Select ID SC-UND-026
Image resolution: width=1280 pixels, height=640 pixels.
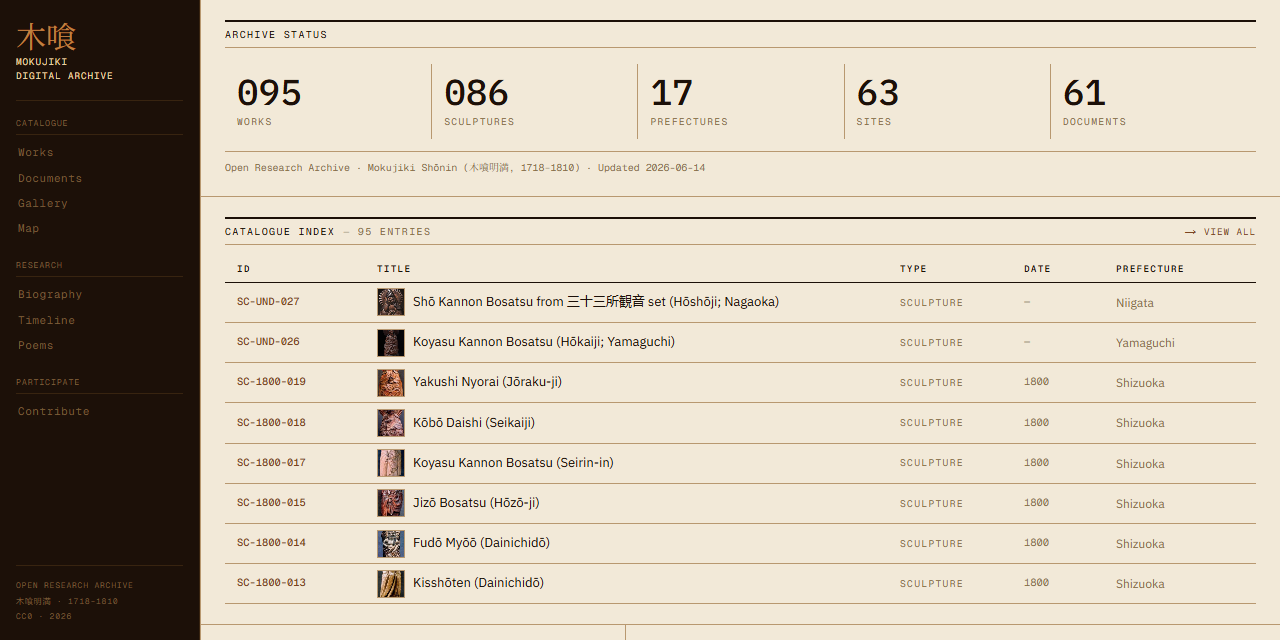tap(268, 342)
